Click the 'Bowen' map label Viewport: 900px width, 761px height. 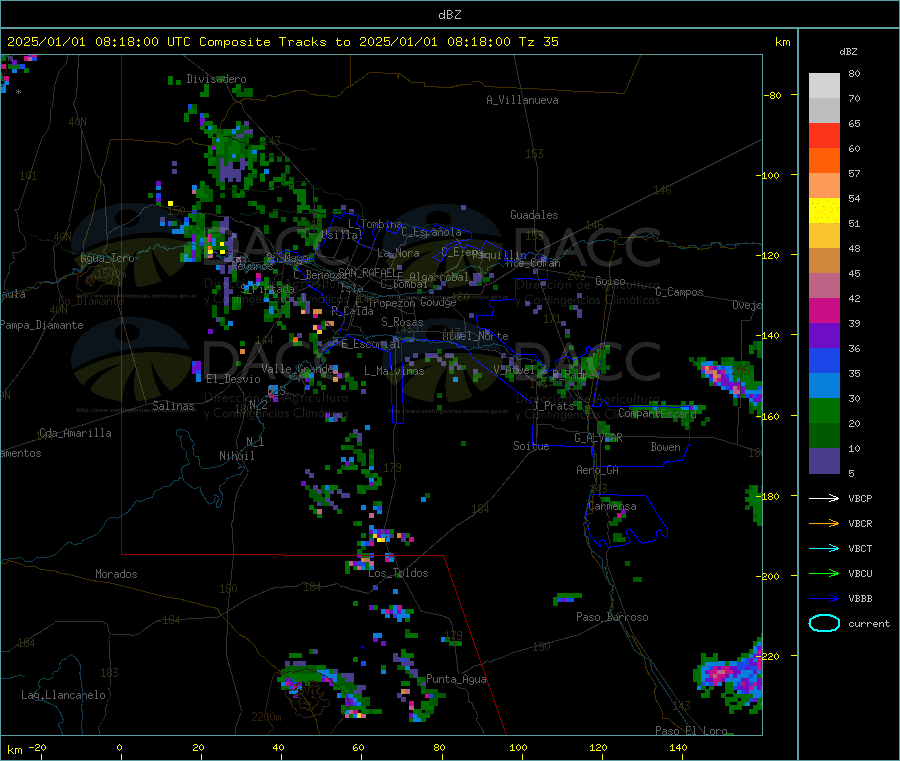tap(665, 446)
